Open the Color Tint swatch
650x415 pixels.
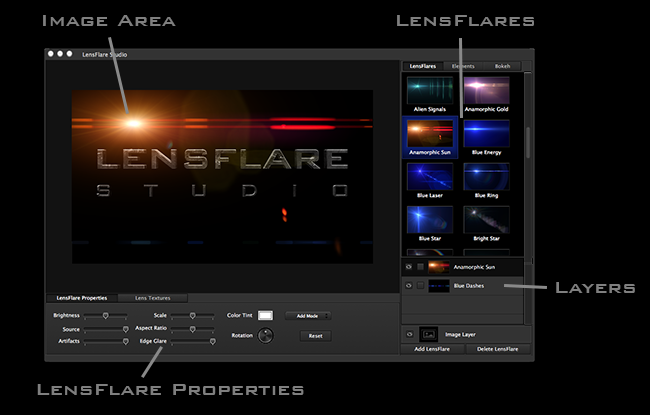pos(265,315)
